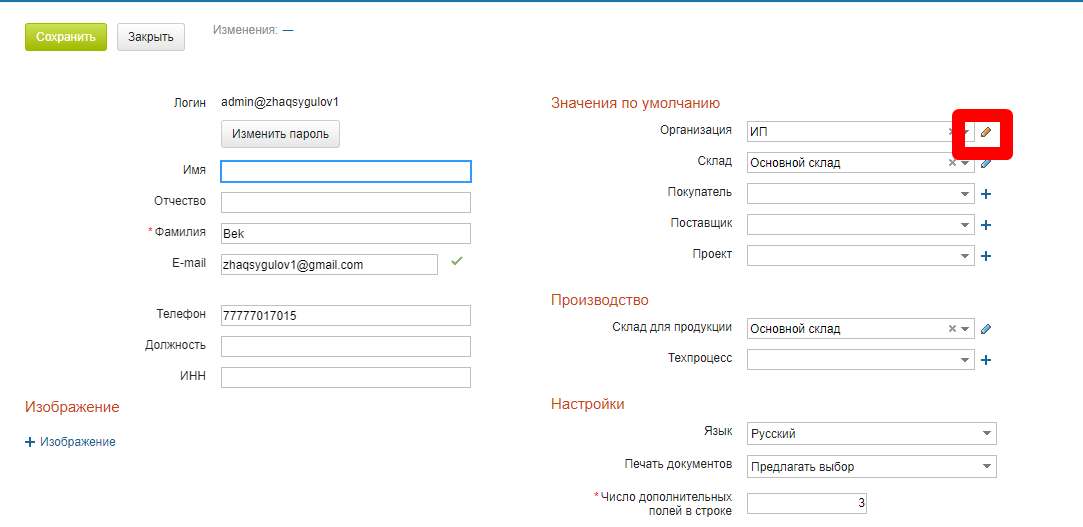Edit the default Склад pencil icon
This screenshot has height=527, width=1083.
986,163
